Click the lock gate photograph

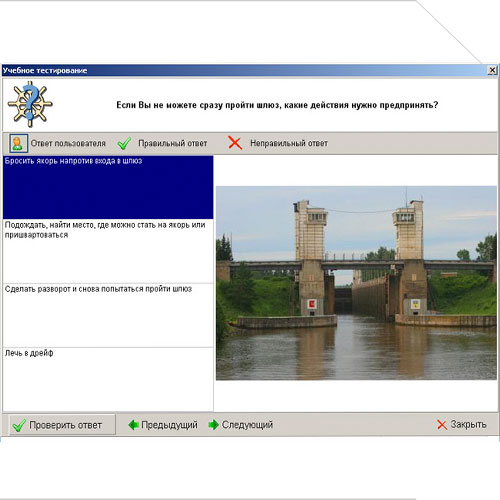click(356, 283)
